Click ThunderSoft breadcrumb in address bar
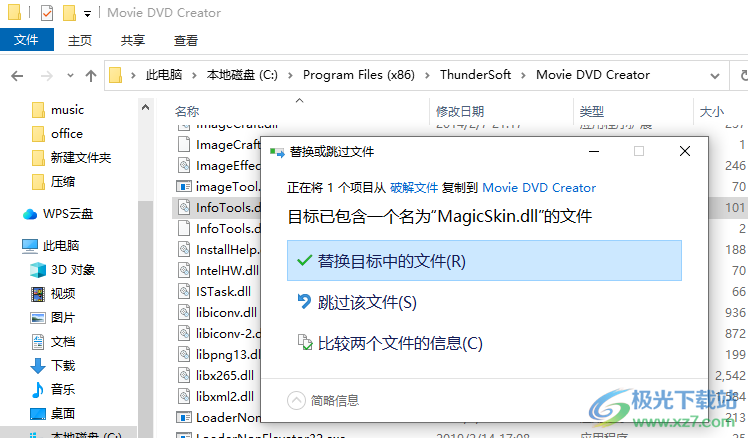The width and height of the screenshot is (748, 438). (475, 75)
